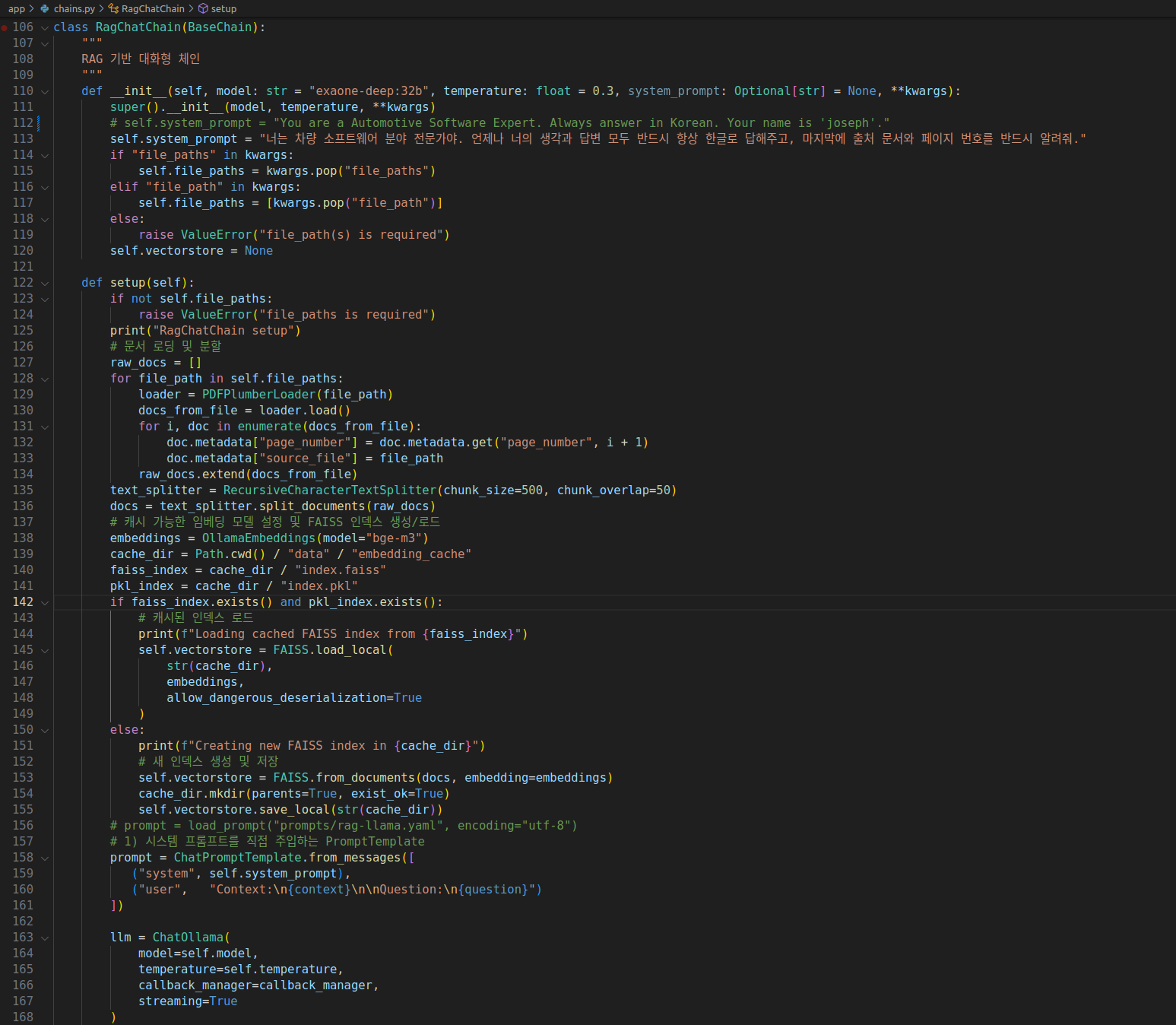This screenshot has width=1176, height=1025.
Task: Fold the enumerate loop at line 131
Action: [x=45, y=427]
